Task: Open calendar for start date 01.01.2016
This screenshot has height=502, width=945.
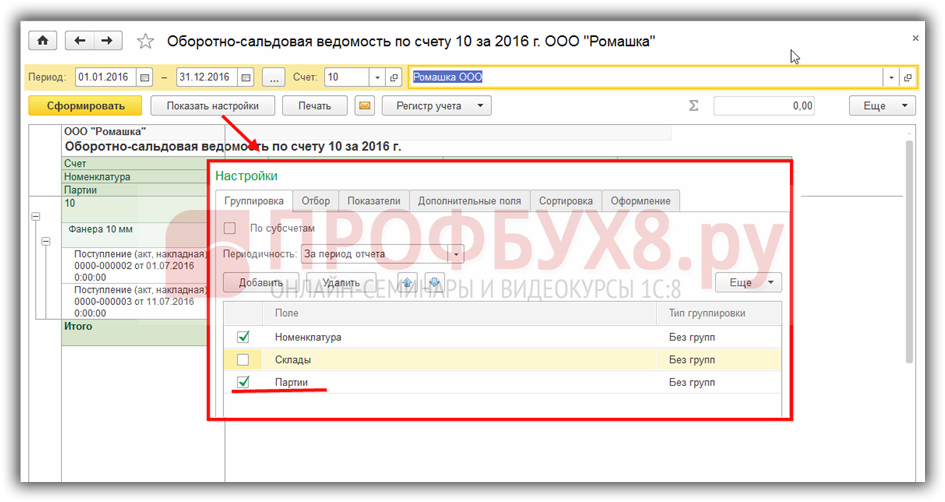Action: click(x=144, y=78)
